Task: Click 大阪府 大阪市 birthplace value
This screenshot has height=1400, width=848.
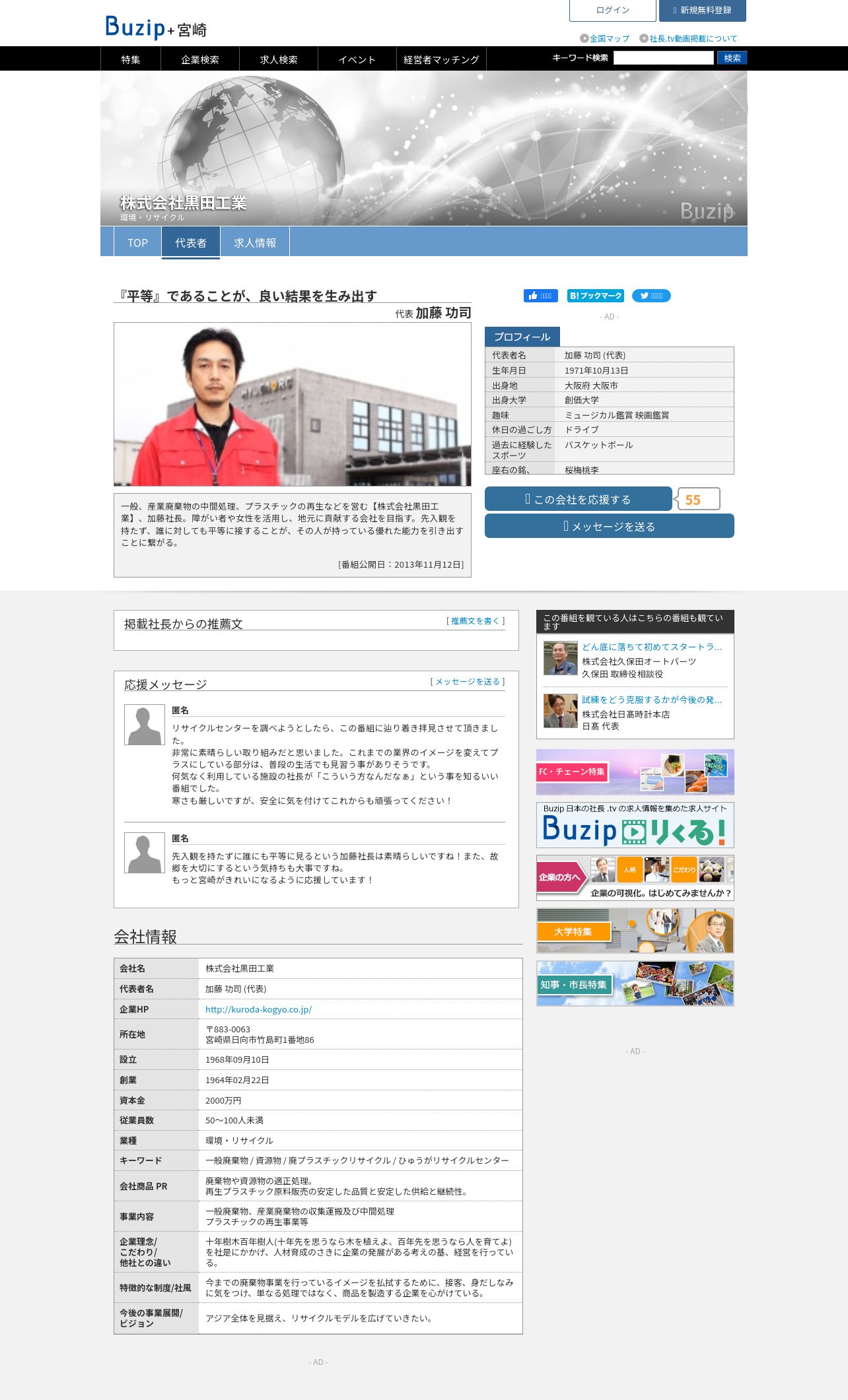Action: click(591, 385)
